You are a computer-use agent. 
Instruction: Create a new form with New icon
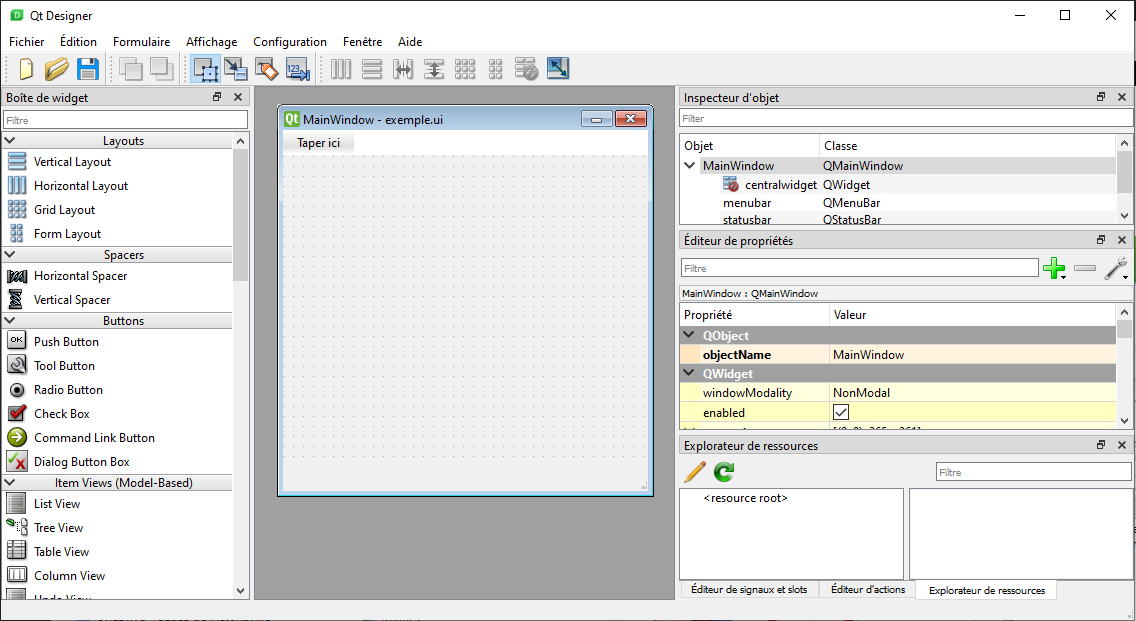25,69
